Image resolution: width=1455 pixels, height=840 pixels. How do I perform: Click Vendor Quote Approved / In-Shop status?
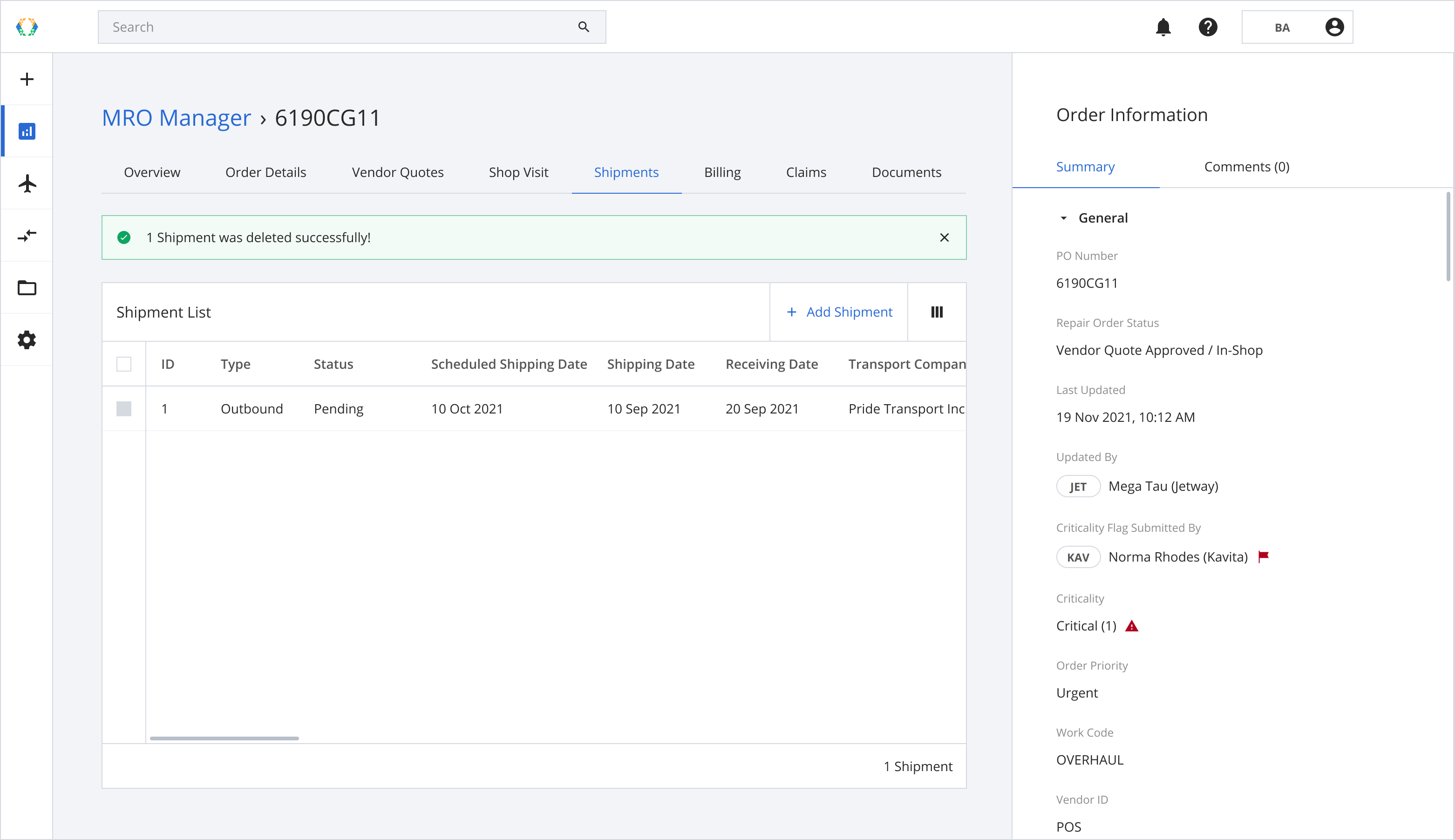pyautogui.click(x=1159, y=350)
